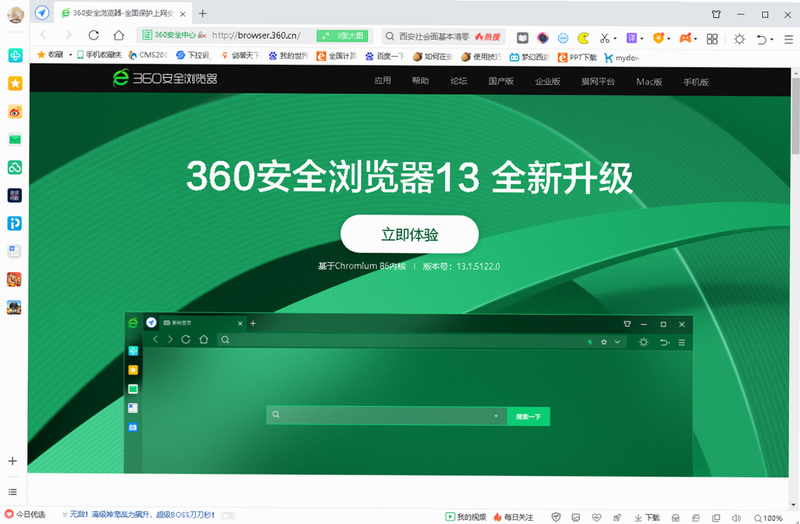800x524 pixels.
Task: Click the search box with 西安社会面基本清零
Action: tap(434, 36)
